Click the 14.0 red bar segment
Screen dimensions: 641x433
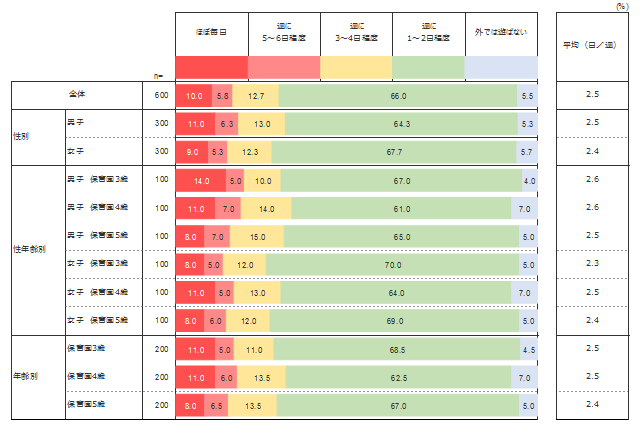pyautogui.click(x=200, y=180)
